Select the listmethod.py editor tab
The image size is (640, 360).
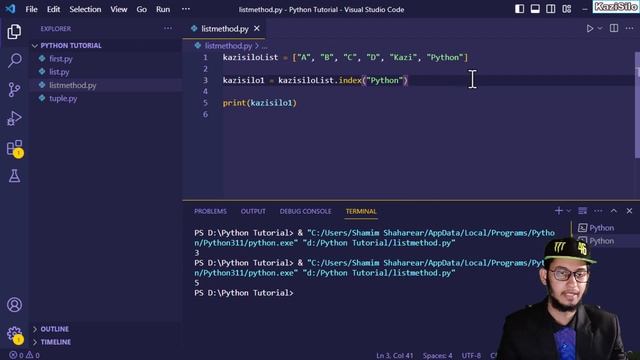(x=224, y=29)
